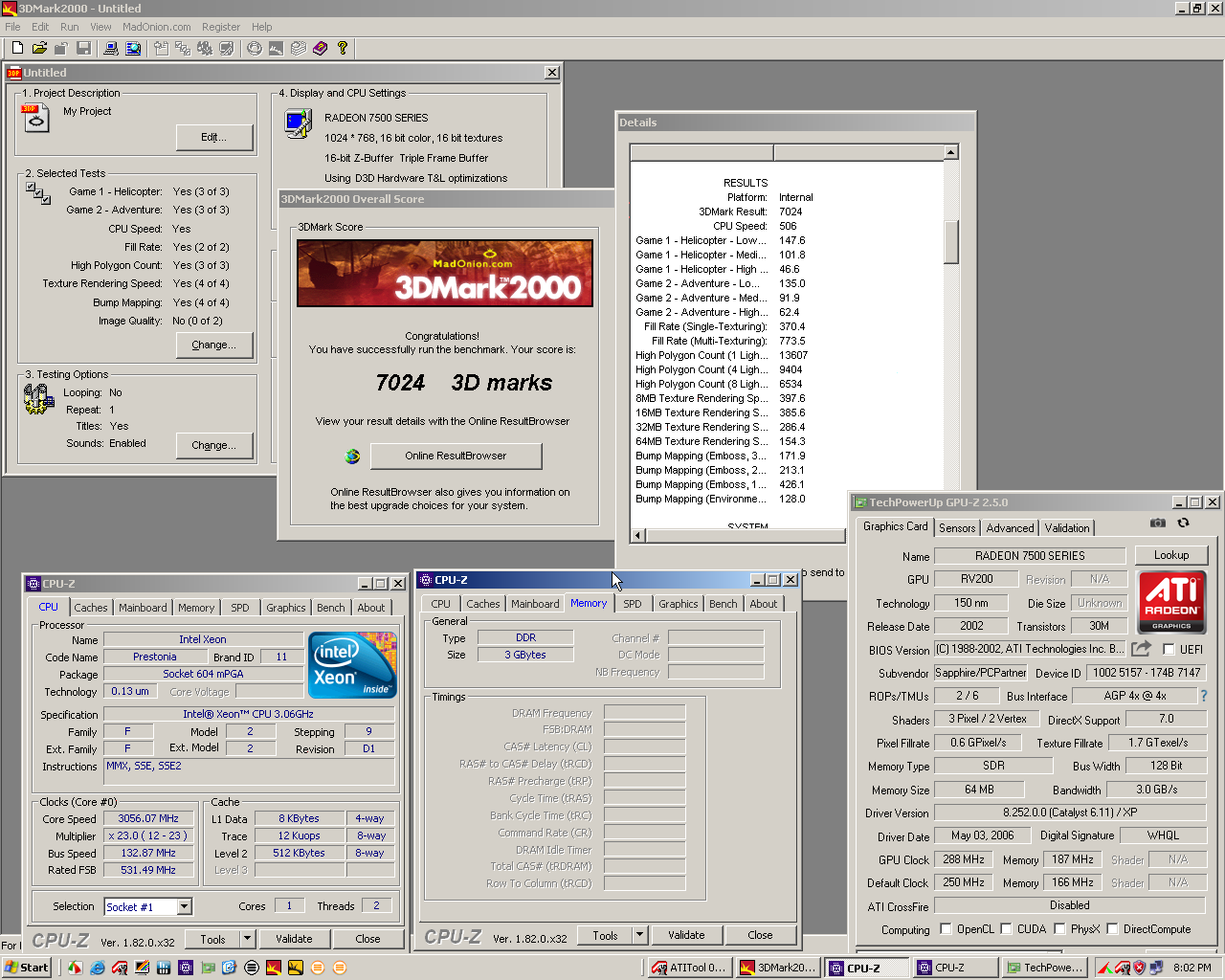Click Validate button in left CPU-Z window
The image size is (1225, 980).
(x=294, y=939)
